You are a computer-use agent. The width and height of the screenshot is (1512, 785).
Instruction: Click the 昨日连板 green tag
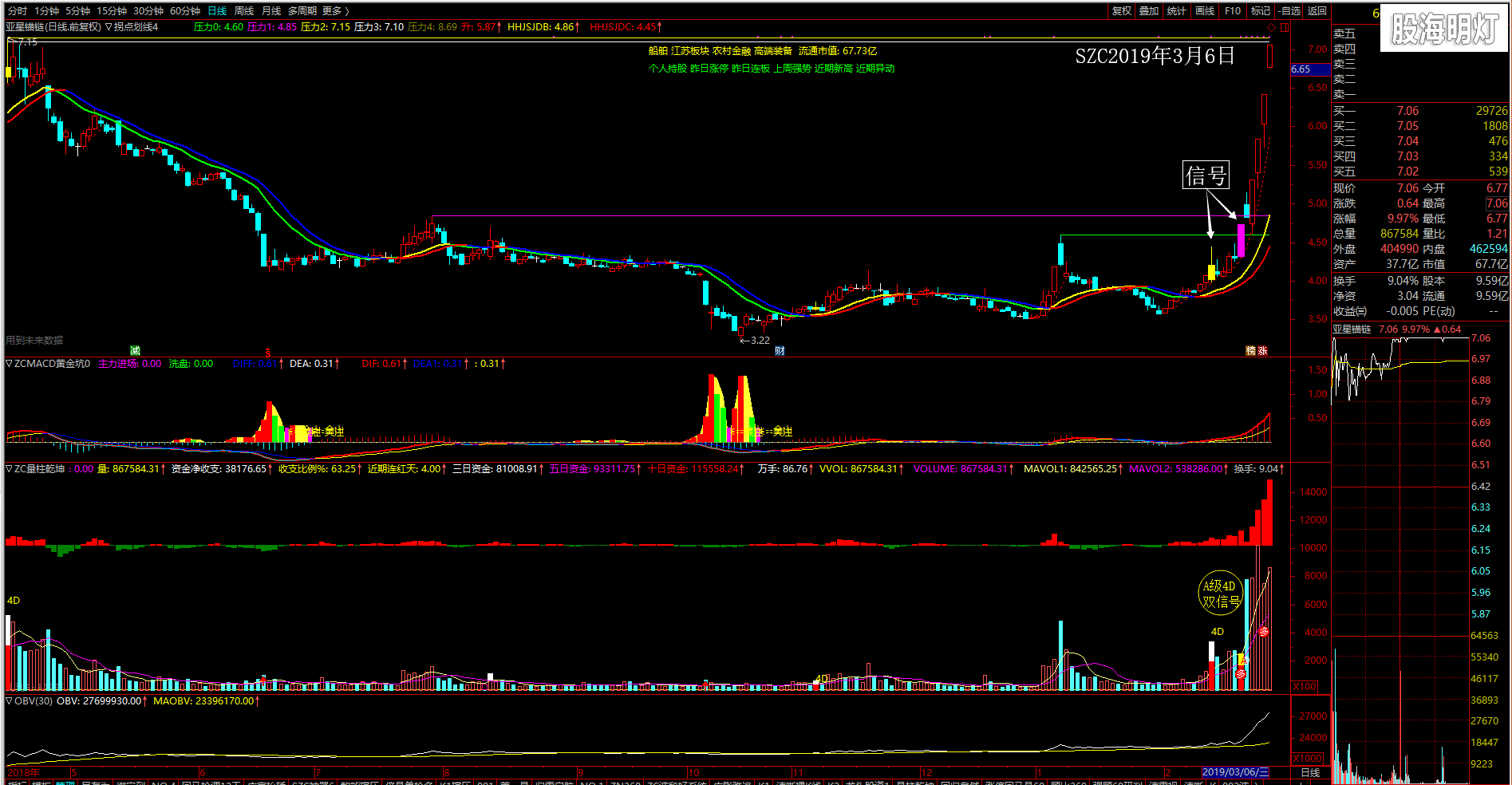tap(750, 69)
